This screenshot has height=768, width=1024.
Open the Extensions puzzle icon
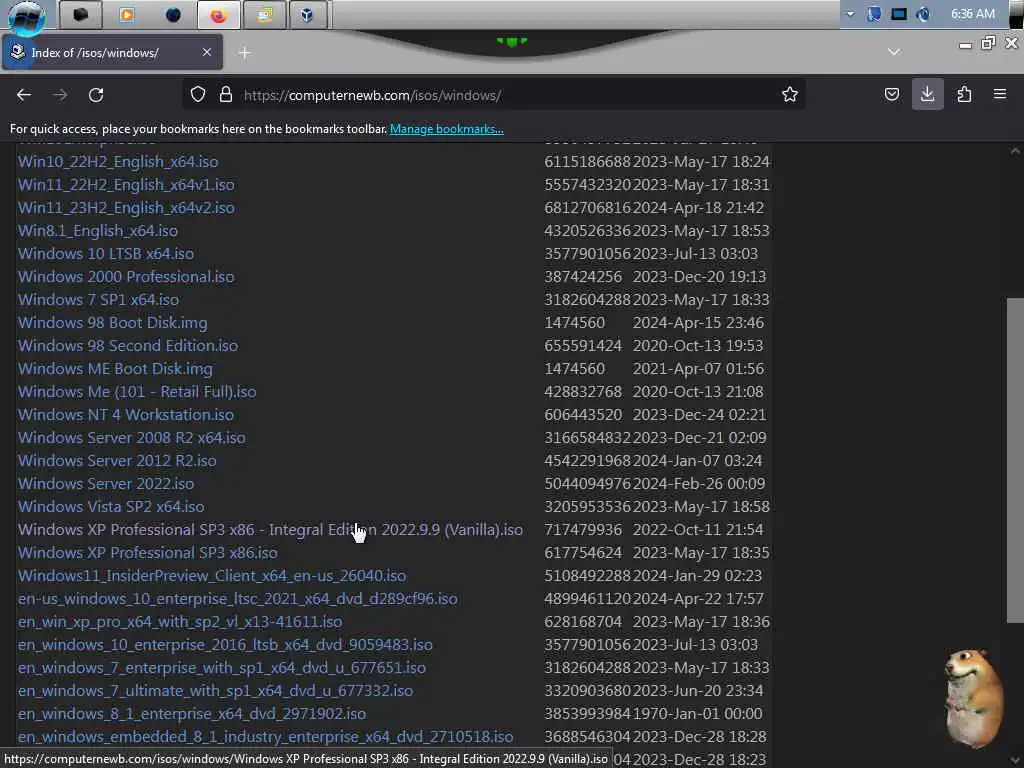(964, 95)
